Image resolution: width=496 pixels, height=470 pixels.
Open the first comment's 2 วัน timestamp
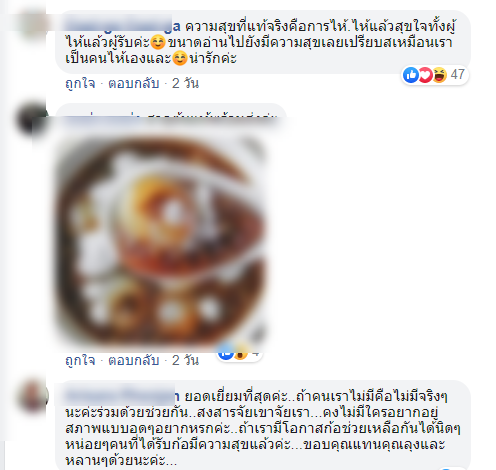click(185, 83)
